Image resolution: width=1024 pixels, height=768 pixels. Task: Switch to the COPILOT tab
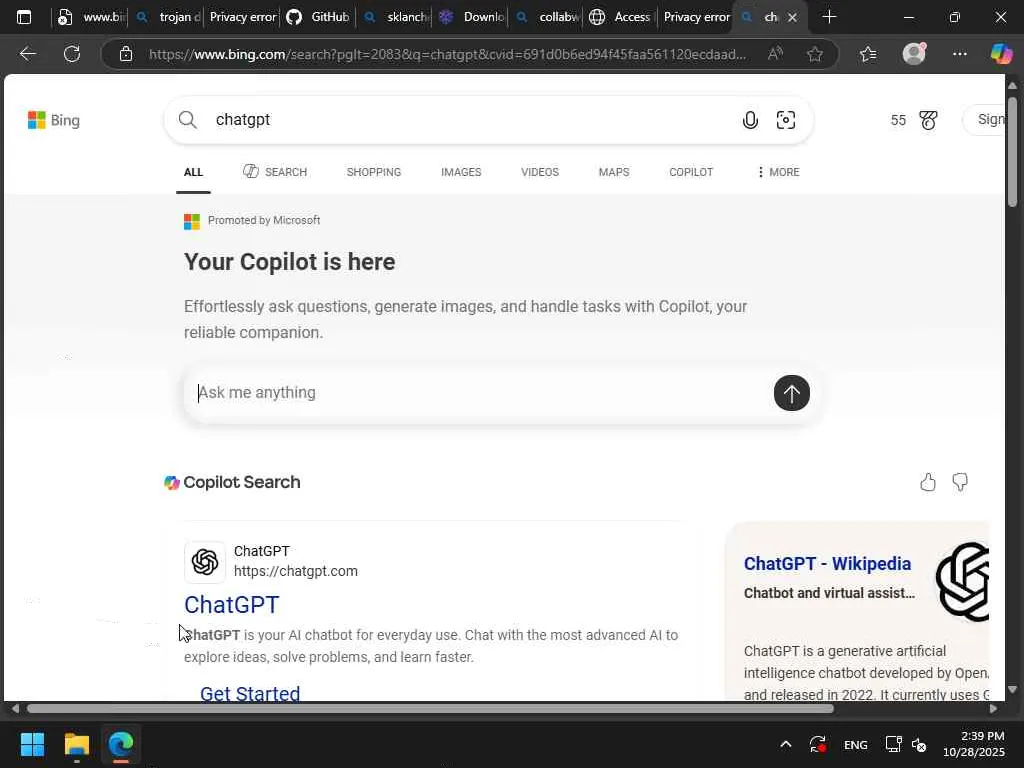(691, 172)
